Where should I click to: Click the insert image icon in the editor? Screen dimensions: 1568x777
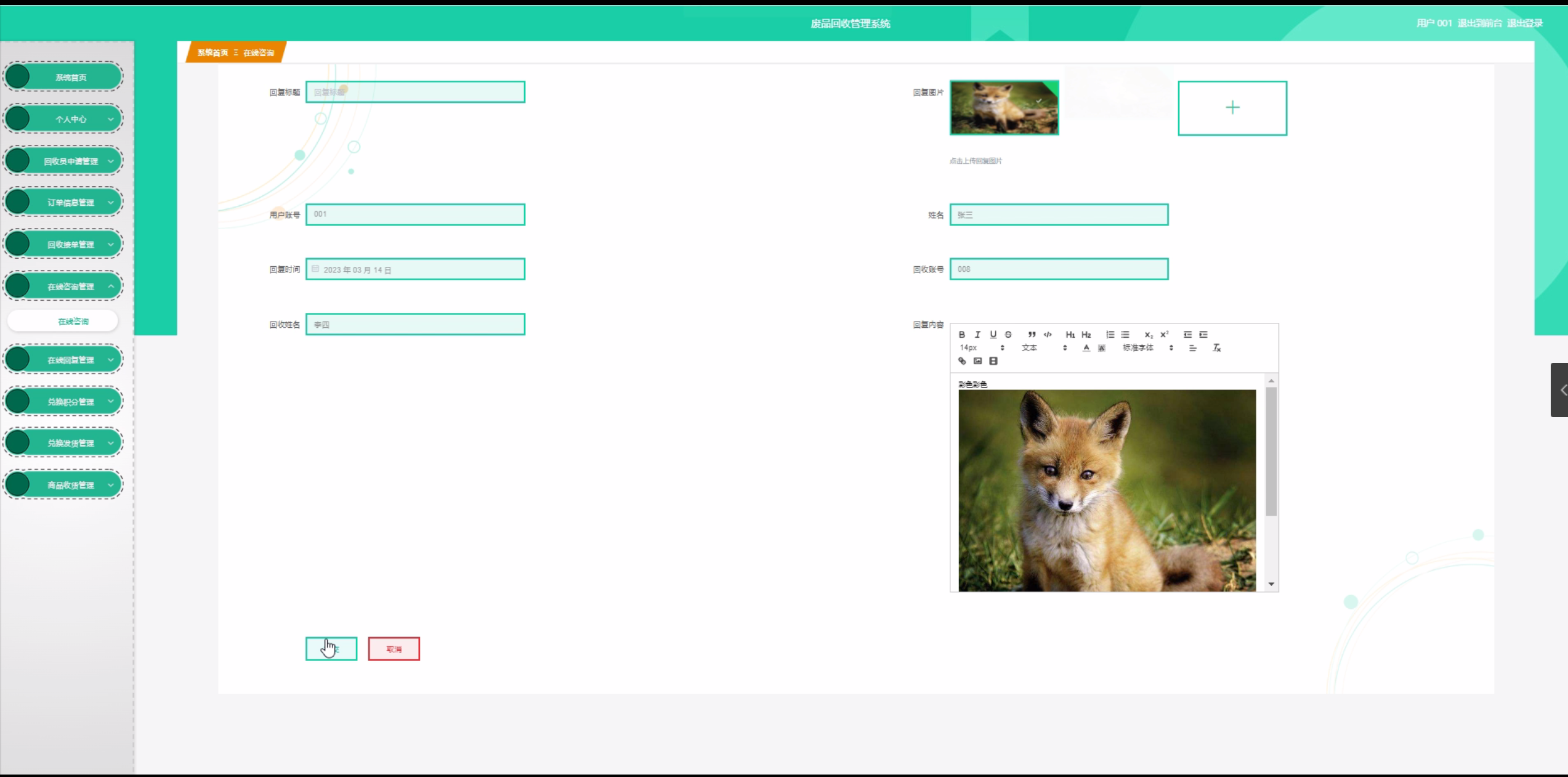[977, 361]
